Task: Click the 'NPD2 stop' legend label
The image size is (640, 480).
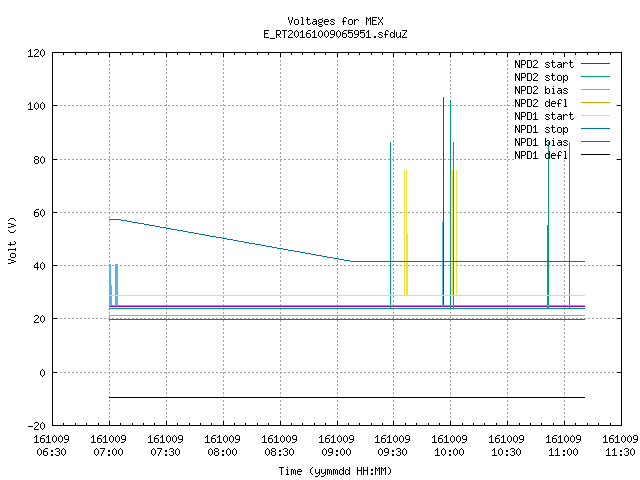Action: click(541, 77)
